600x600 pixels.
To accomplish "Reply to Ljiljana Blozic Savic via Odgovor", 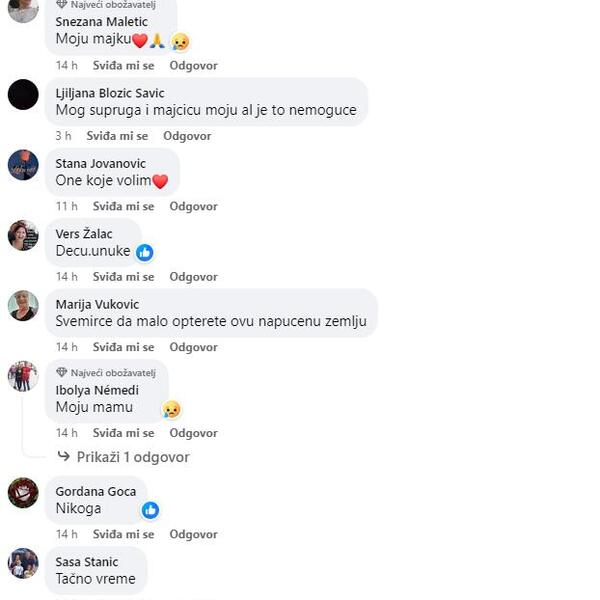I will click(187, 136).
